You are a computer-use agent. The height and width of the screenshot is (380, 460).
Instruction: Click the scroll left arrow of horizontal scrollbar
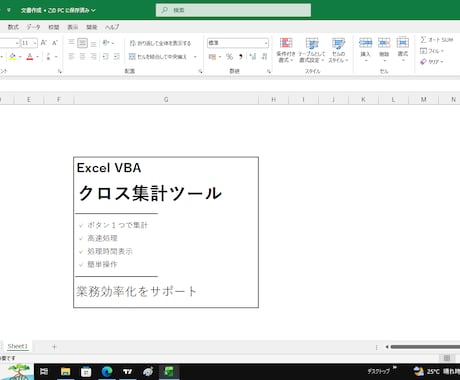[x=387, y=347]
